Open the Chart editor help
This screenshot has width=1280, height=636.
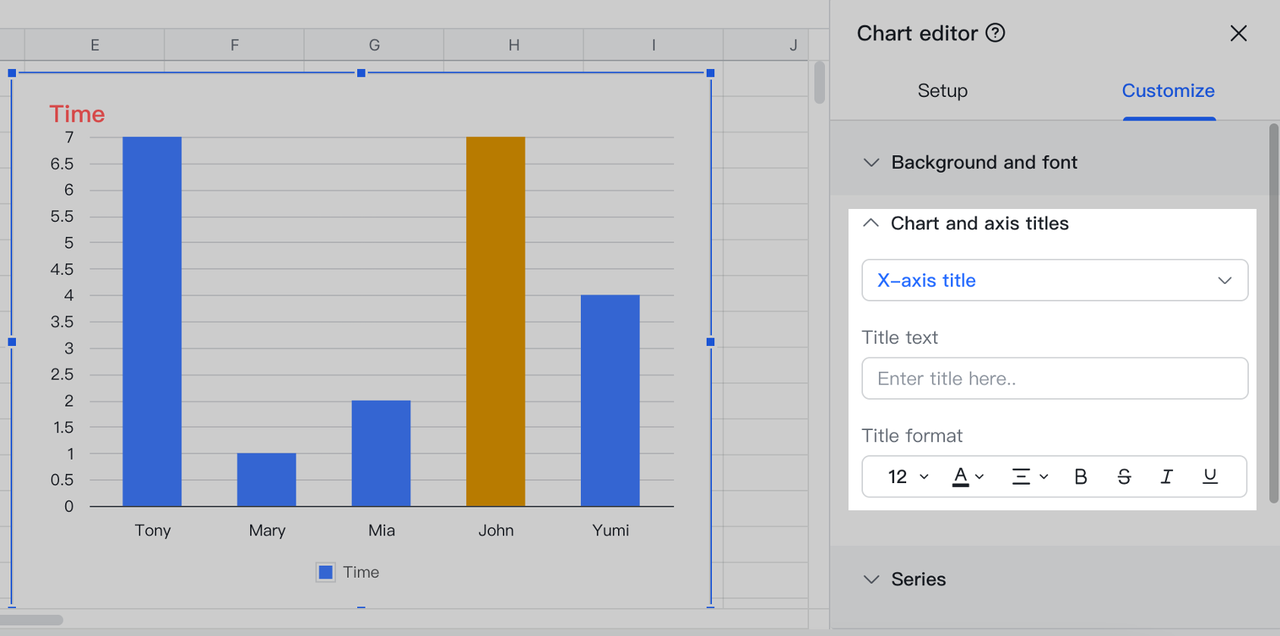coord(995,33)
